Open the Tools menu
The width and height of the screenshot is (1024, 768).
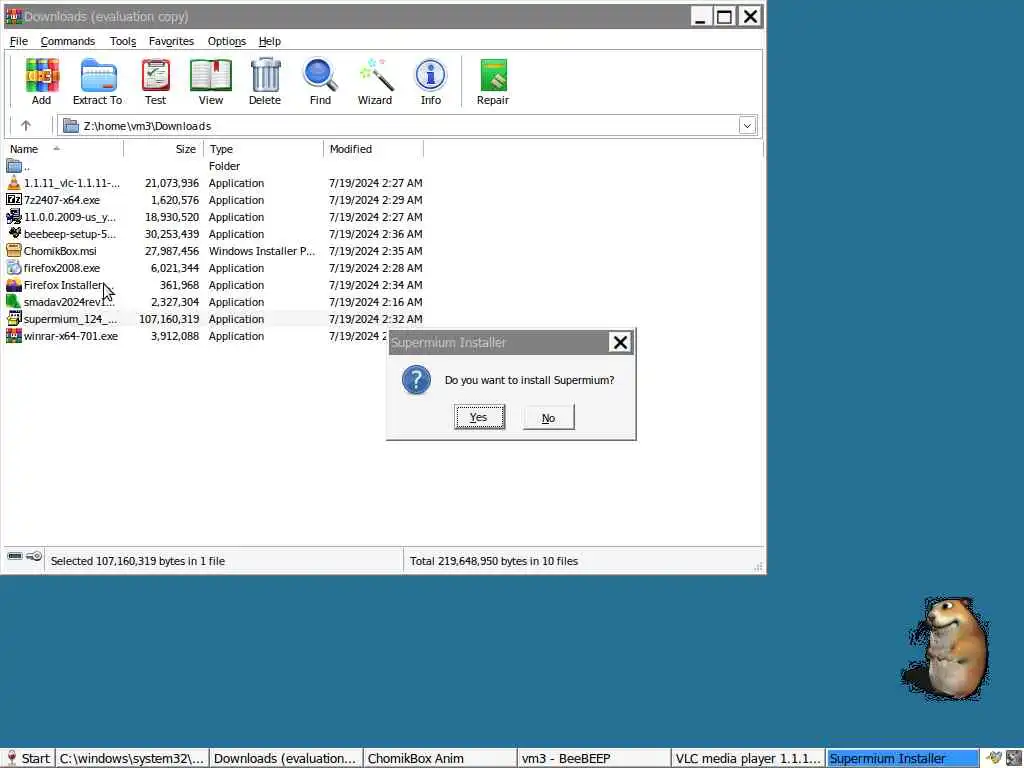pos(123,41)
